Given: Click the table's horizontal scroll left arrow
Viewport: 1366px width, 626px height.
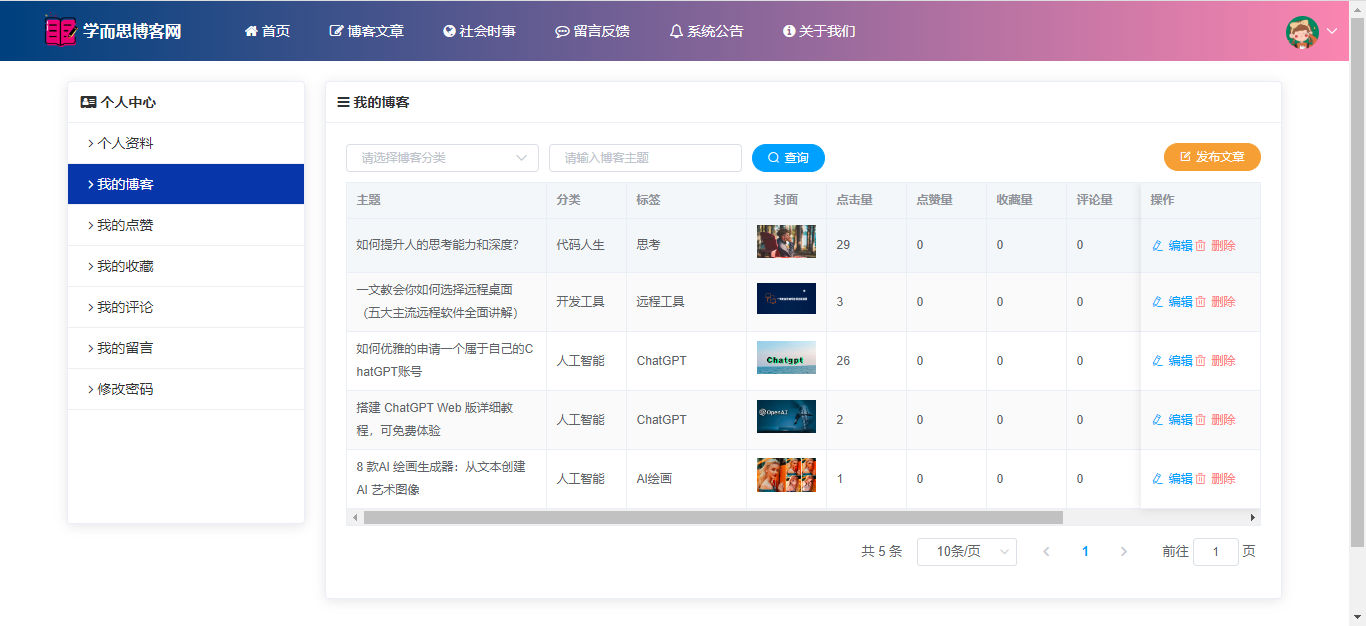Looking at the screenshot, I should [355, 518].
